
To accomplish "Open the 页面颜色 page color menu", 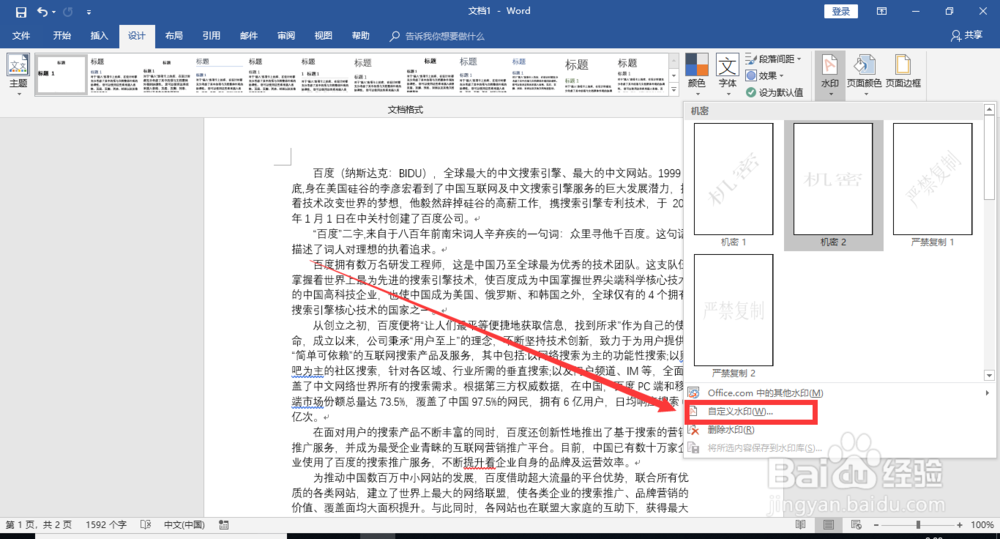I will 864,75.
